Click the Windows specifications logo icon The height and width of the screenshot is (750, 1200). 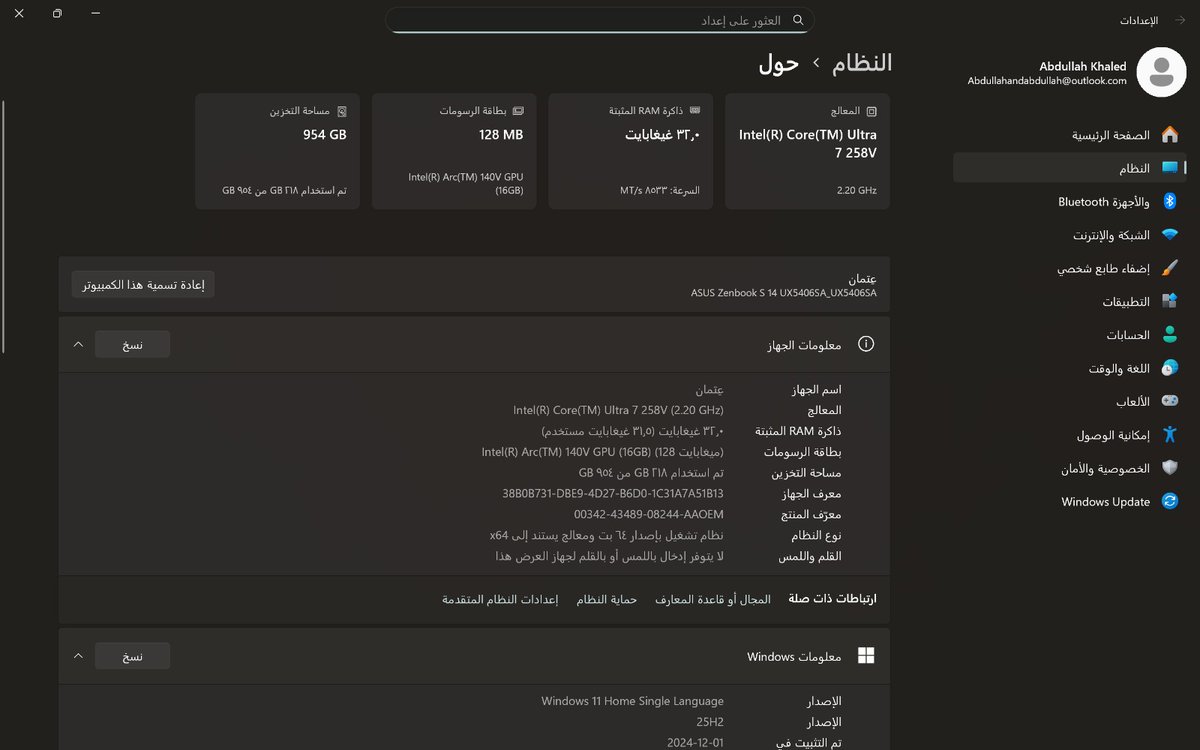tap(866, 656)
